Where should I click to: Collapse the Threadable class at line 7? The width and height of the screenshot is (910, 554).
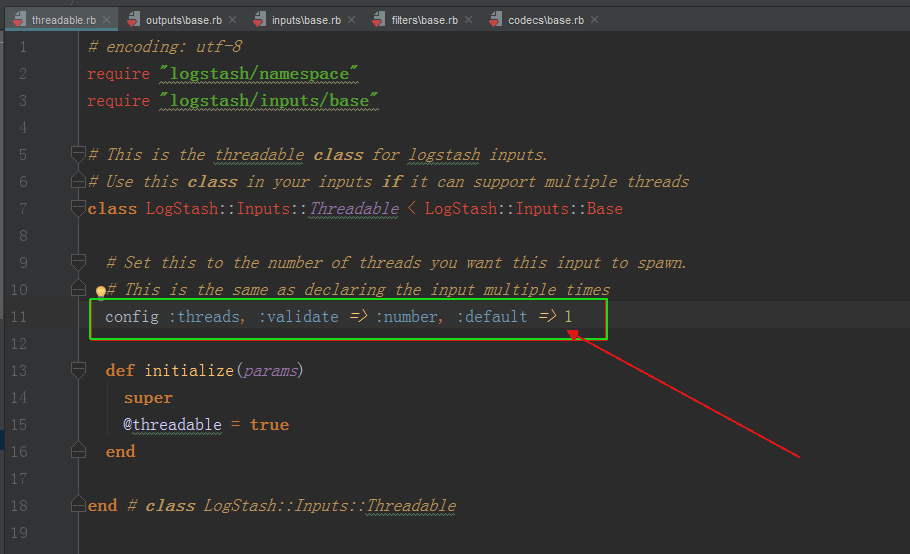[78, 208]
